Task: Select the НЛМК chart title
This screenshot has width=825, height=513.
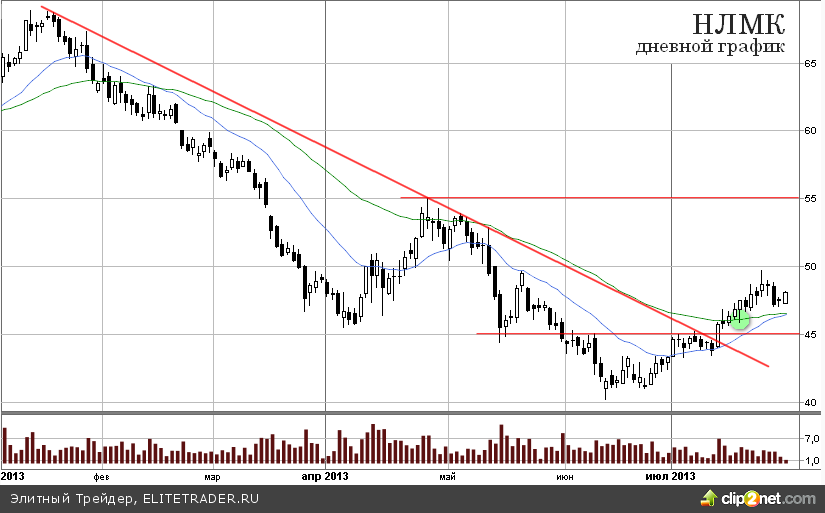Action: (739, 24)
